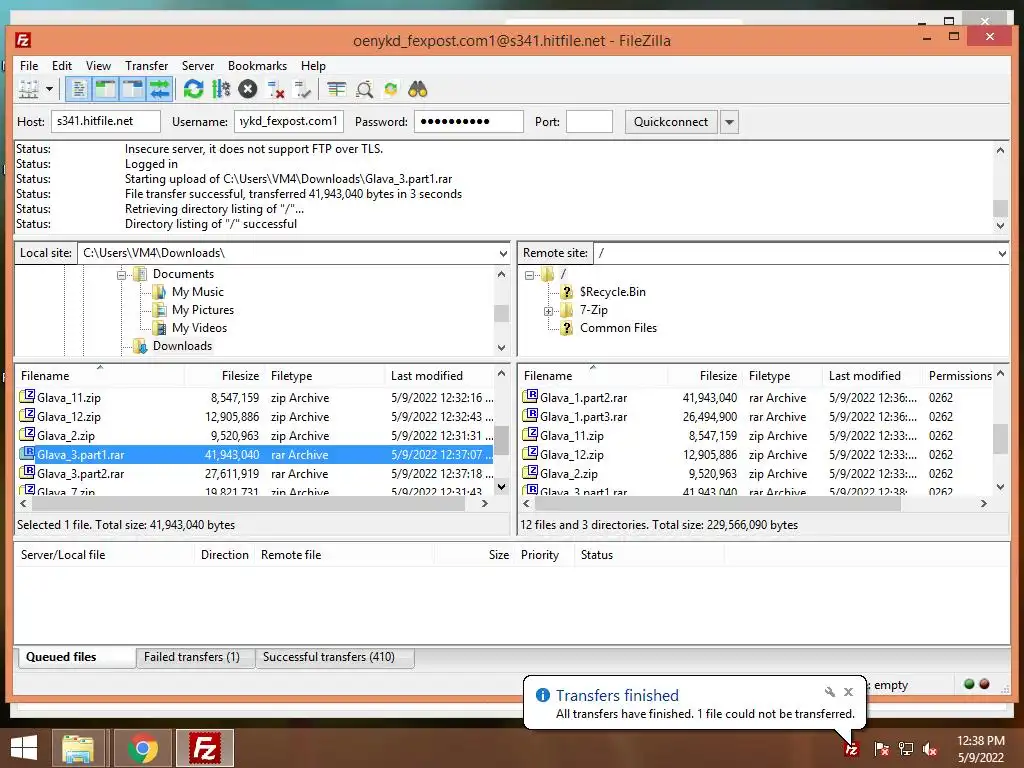Image resolution: width=1024 pixels, height=768 pixels.
Task: Refresh the file and folder lists
Action: (193, 89)
